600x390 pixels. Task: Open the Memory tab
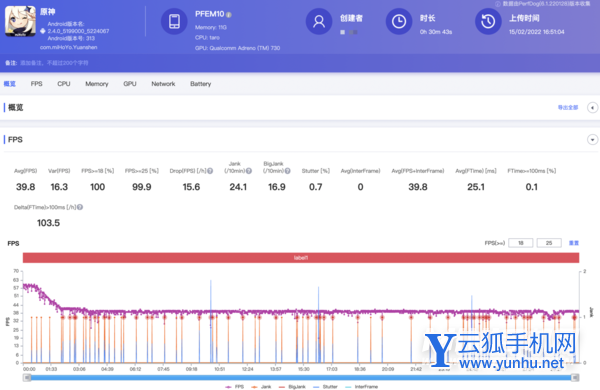point(97,84)
